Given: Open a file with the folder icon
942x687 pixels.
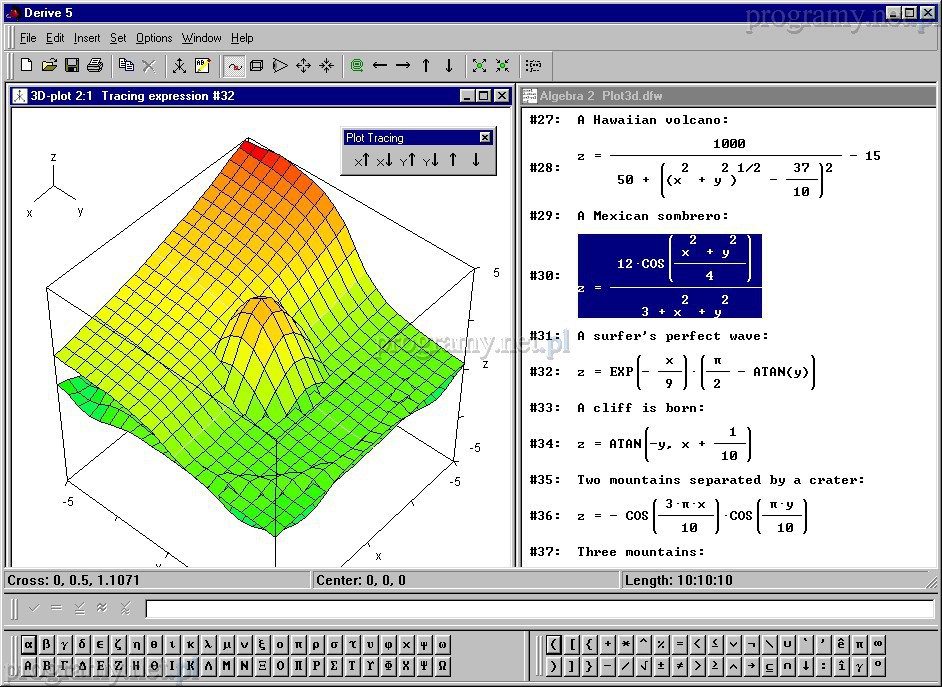Looking at the screenshot, I should [x=49, y=66].
